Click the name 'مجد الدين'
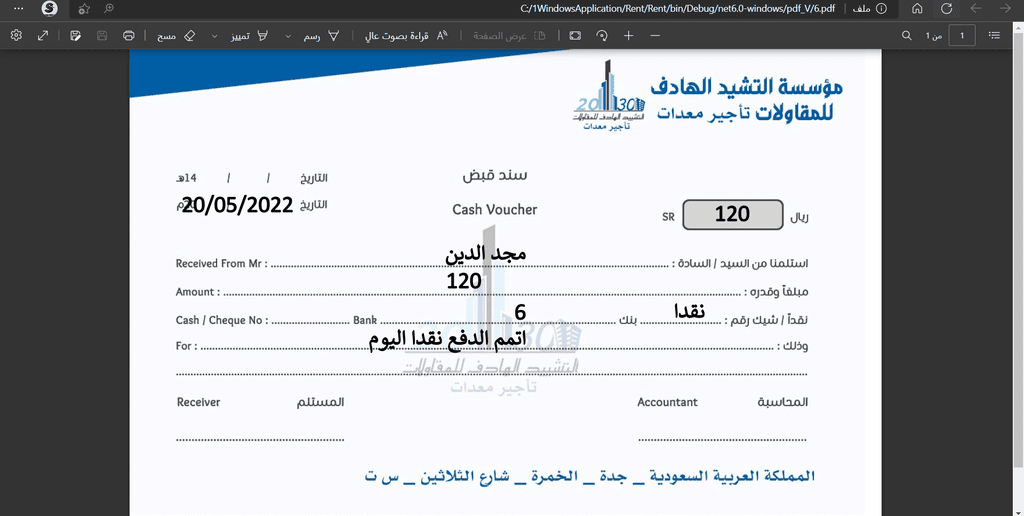This screenshot has width=1024, height=516. tap(485, 254)
